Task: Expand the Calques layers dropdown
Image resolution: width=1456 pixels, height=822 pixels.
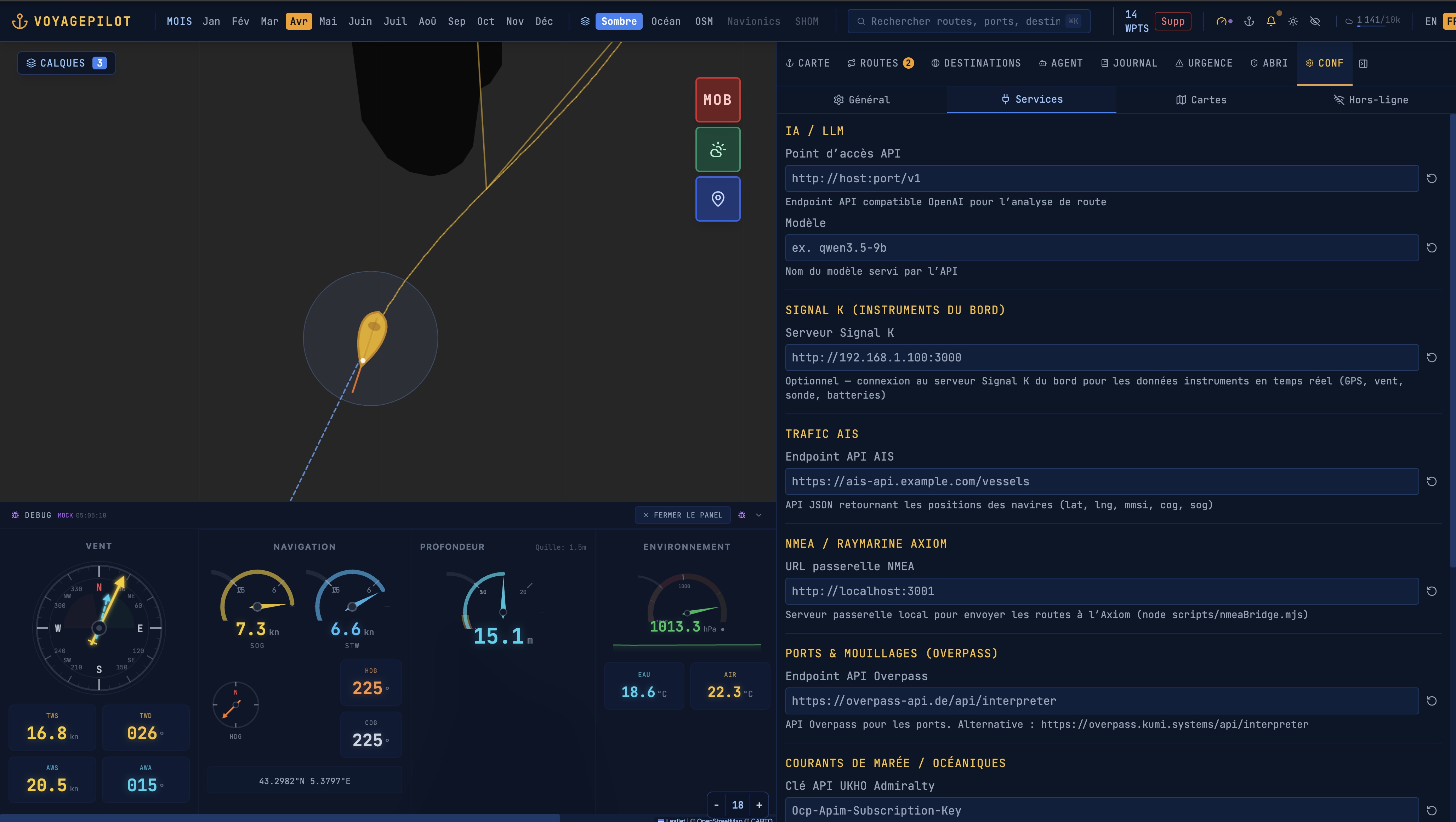Action: point(66,63)
